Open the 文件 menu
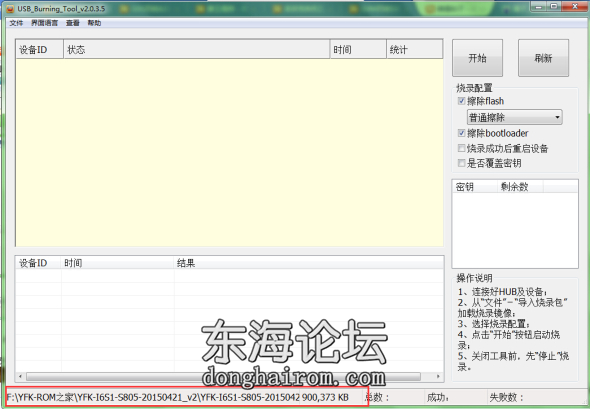The width and height of the screenshot is (590, 409). tap(16, 23)
